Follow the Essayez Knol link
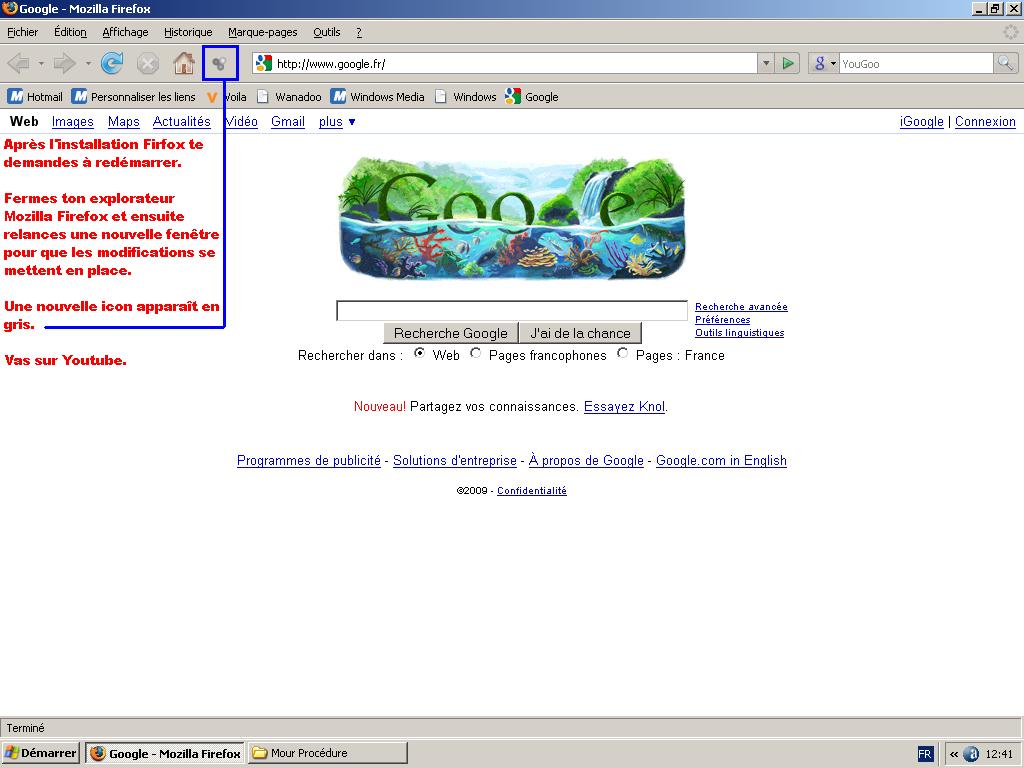The width and height of the screenshot is (1024, 768). click(624, 407)
